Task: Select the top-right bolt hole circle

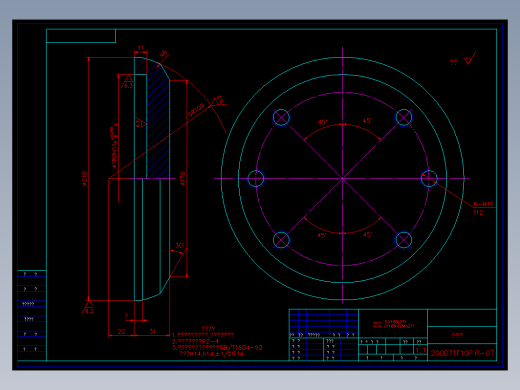Action: click(x=404, y=117)
